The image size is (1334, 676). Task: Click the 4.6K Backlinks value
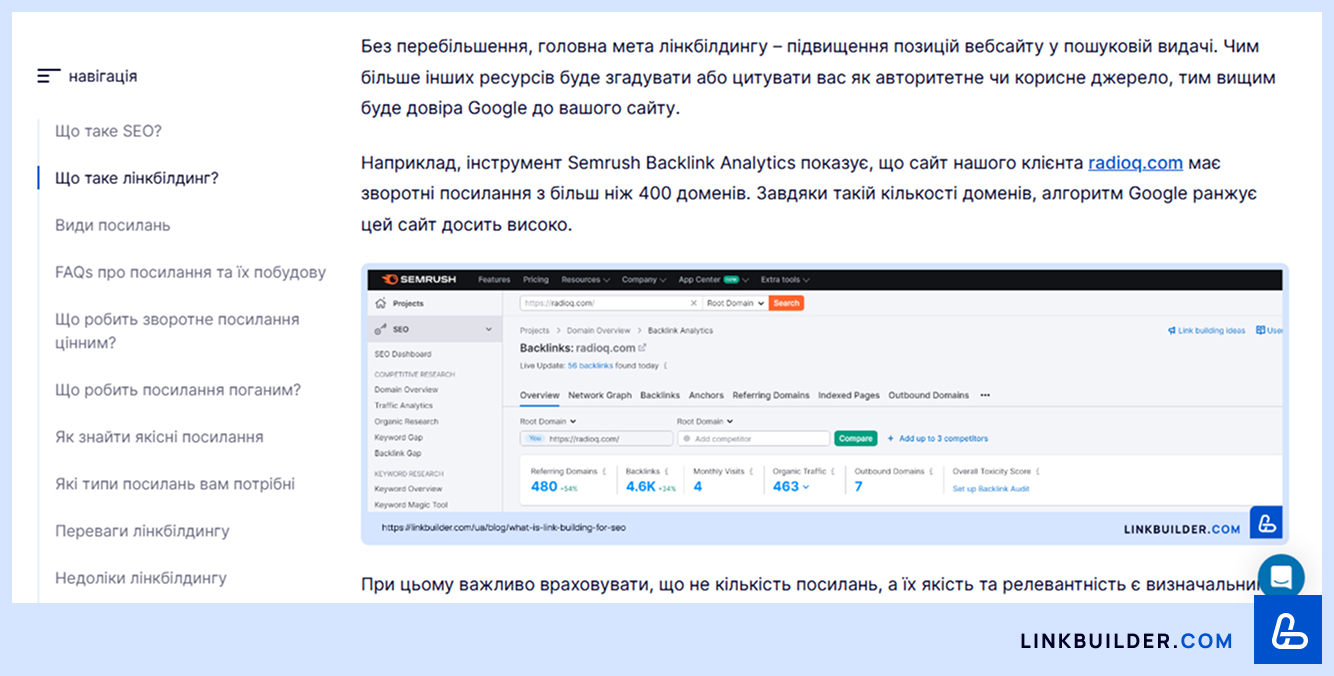[641, 486]
